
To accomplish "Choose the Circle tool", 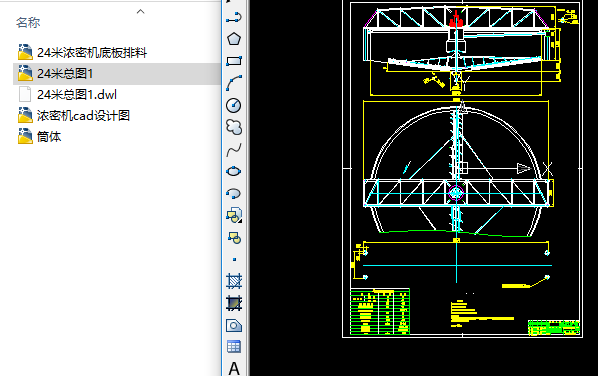I will tap(234, 105).
